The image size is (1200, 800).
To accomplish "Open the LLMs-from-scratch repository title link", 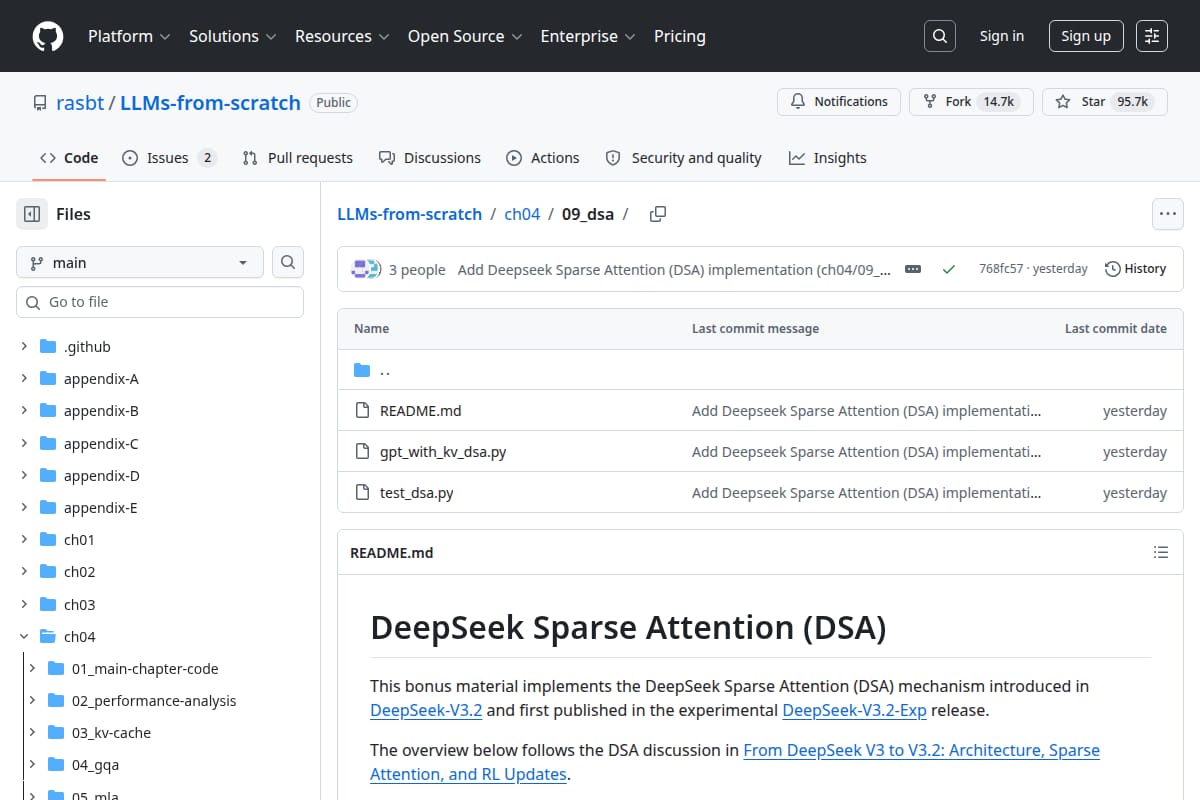I will point(210,103).
